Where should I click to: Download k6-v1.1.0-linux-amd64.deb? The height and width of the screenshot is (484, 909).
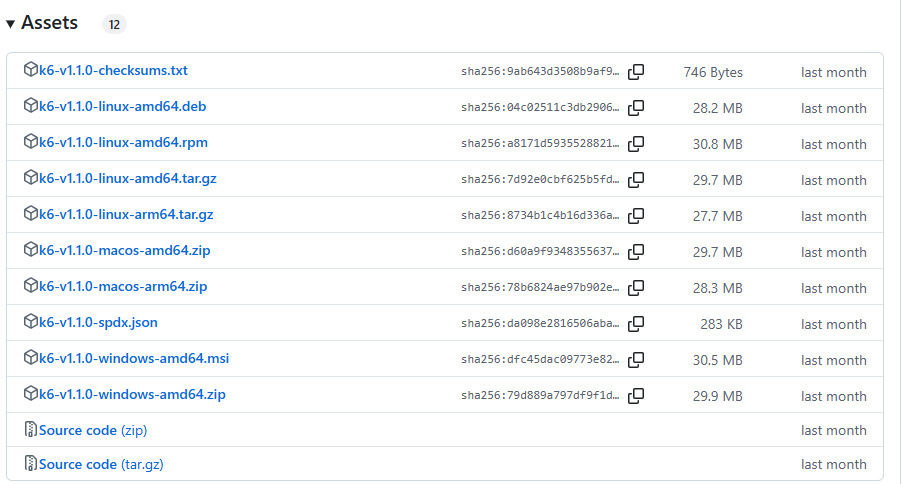(122, 107)
